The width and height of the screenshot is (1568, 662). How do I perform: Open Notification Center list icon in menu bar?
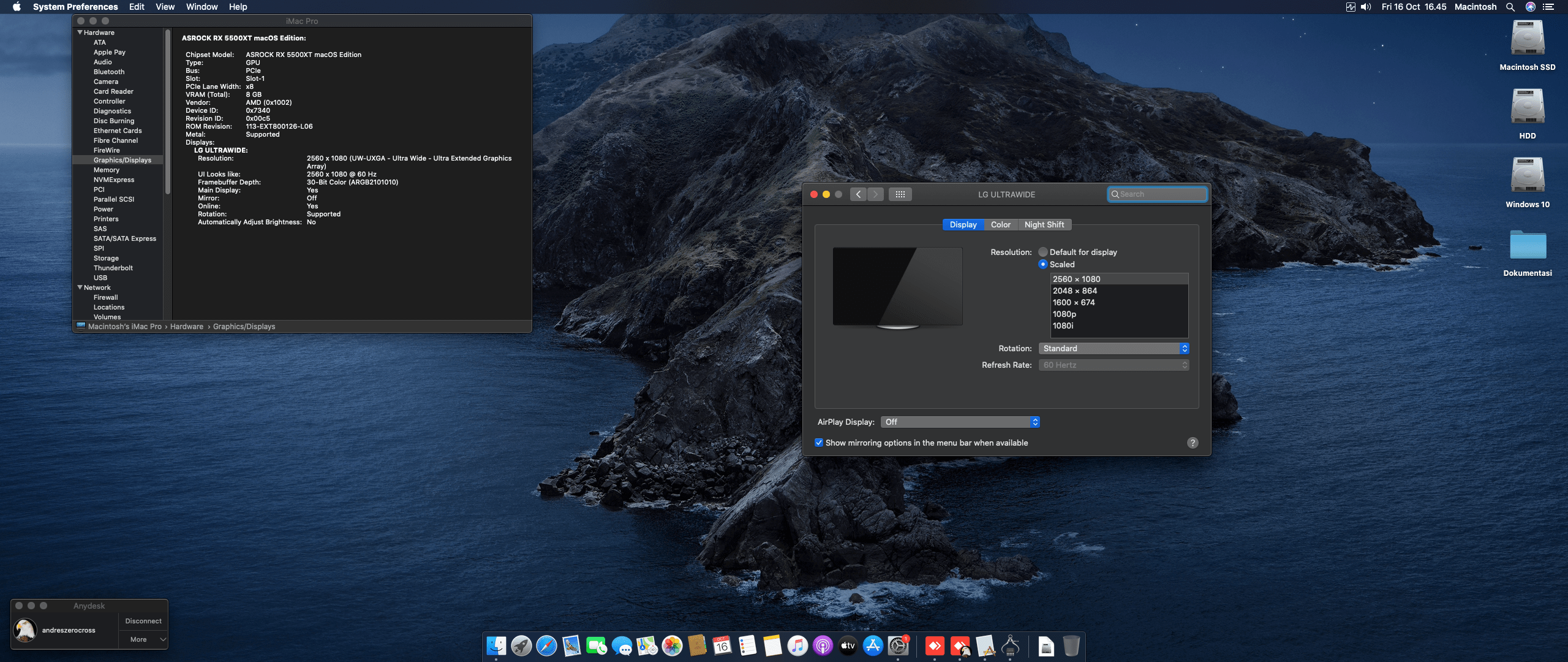1549,7
